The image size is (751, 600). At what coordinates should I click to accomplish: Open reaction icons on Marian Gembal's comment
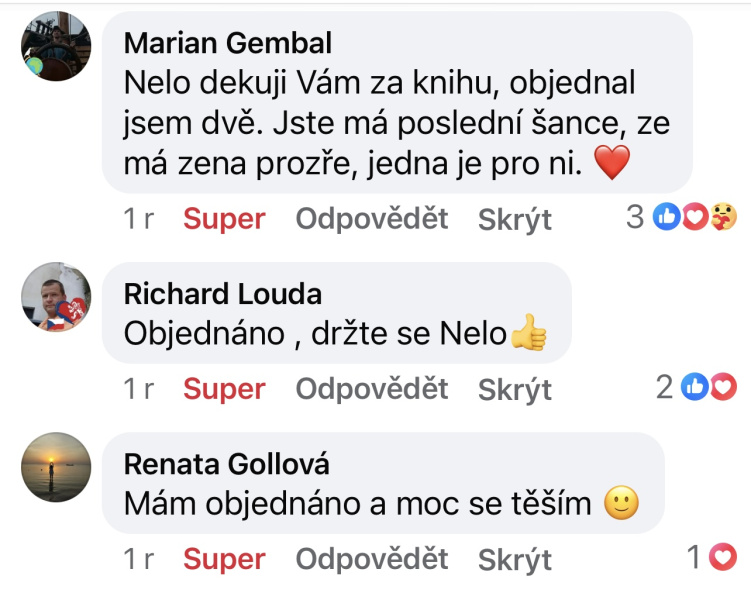click(x=694, y=217)
